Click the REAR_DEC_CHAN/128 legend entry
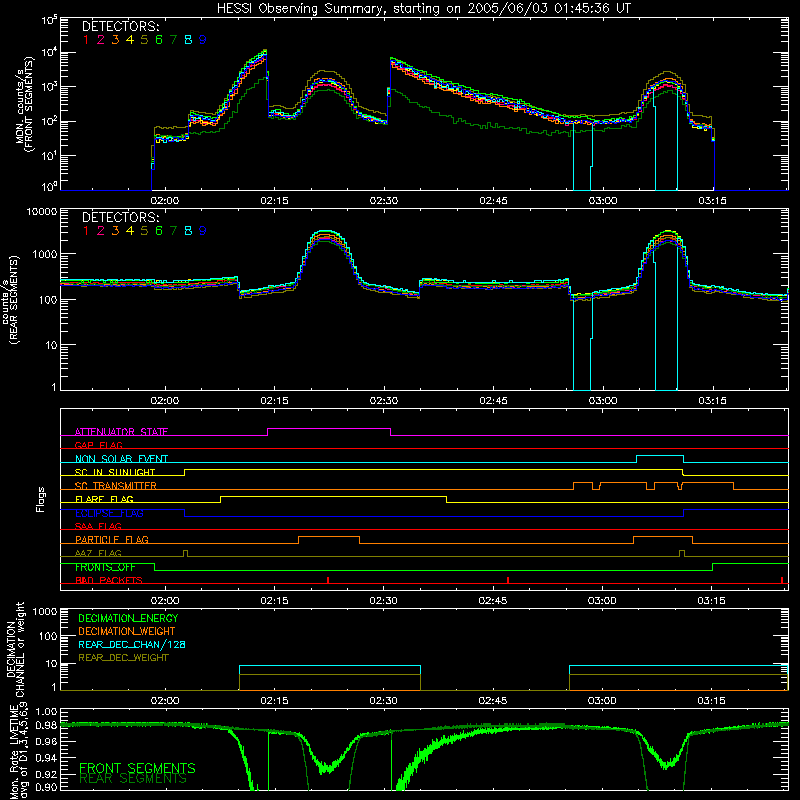The width and height of the screenshot is (800, 800). 132,644
